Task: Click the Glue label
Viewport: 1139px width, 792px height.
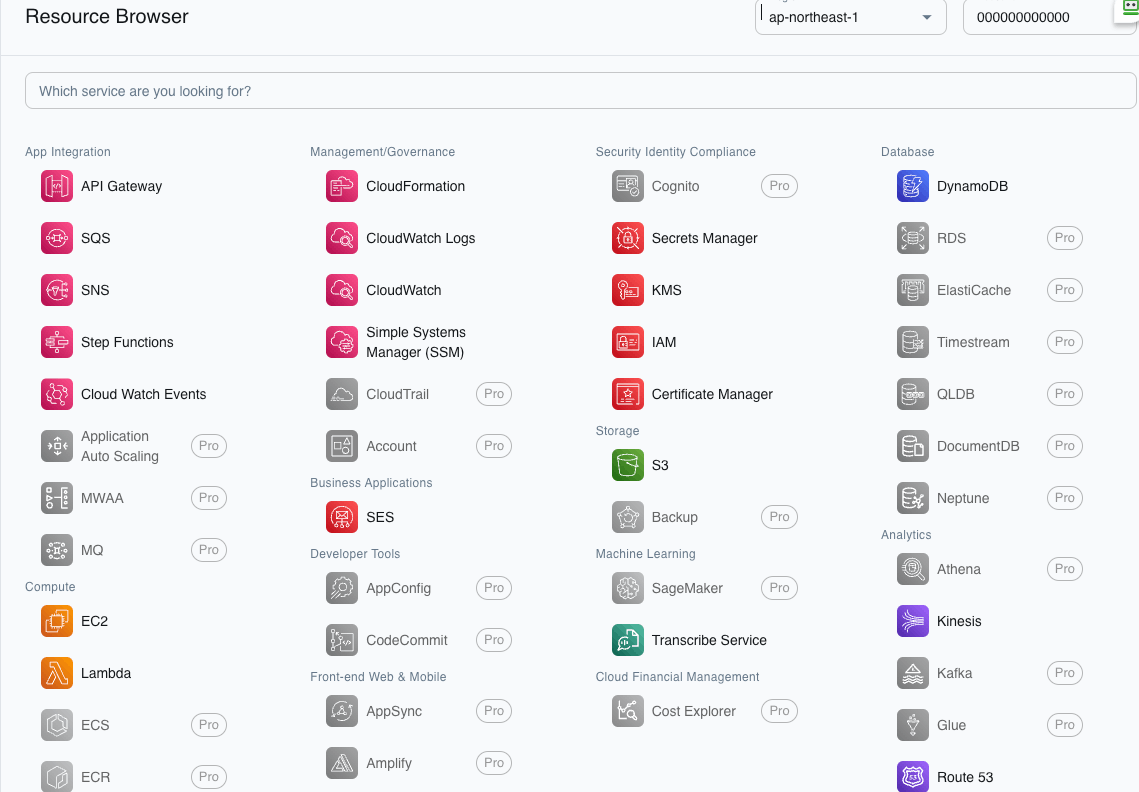Action: [951, 725]
